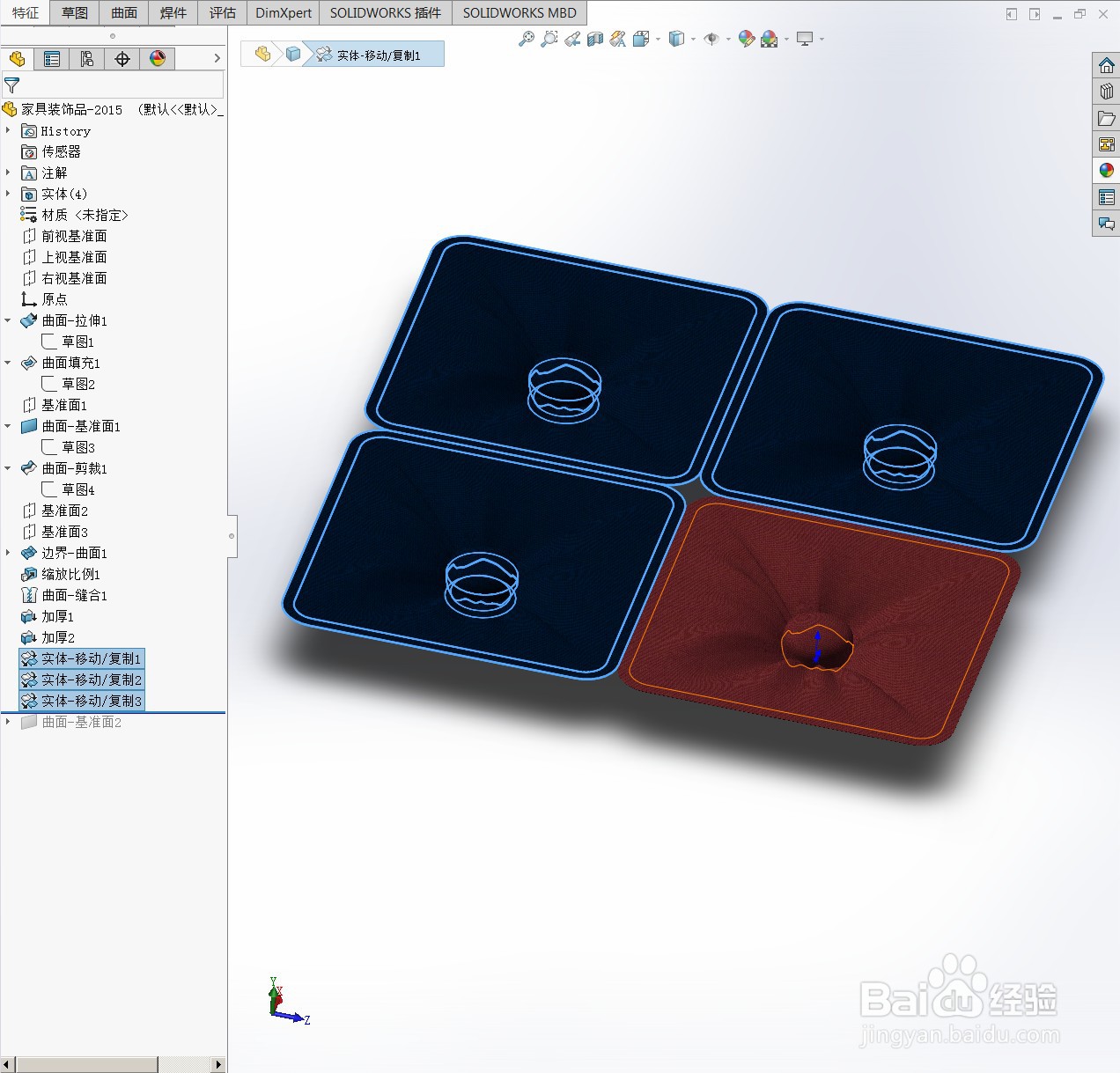Collapse the 曲面-剪裁1 feature
Viewport: 1120px width, 1073px height.
click(x=8, y=468)
